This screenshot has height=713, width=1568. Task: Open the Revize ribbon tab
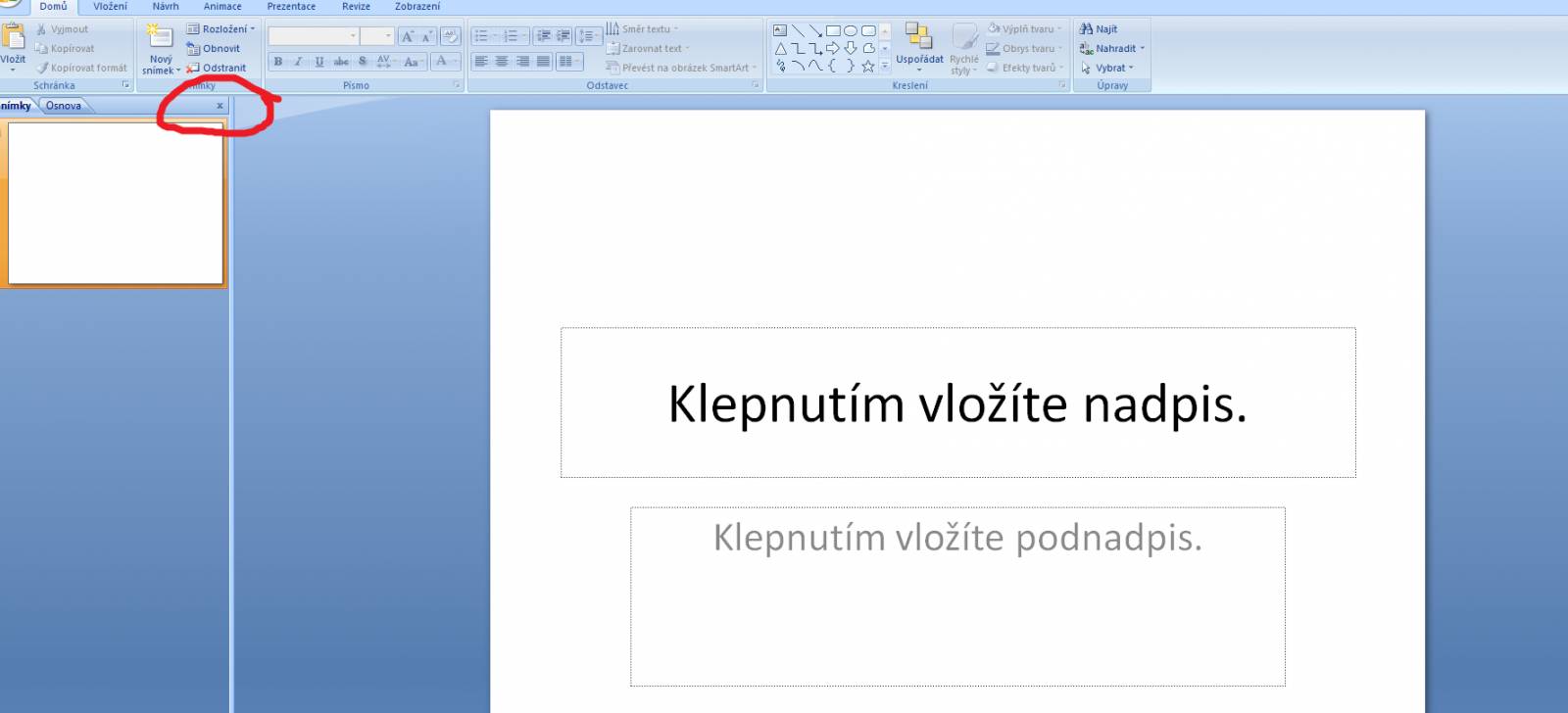356,7
